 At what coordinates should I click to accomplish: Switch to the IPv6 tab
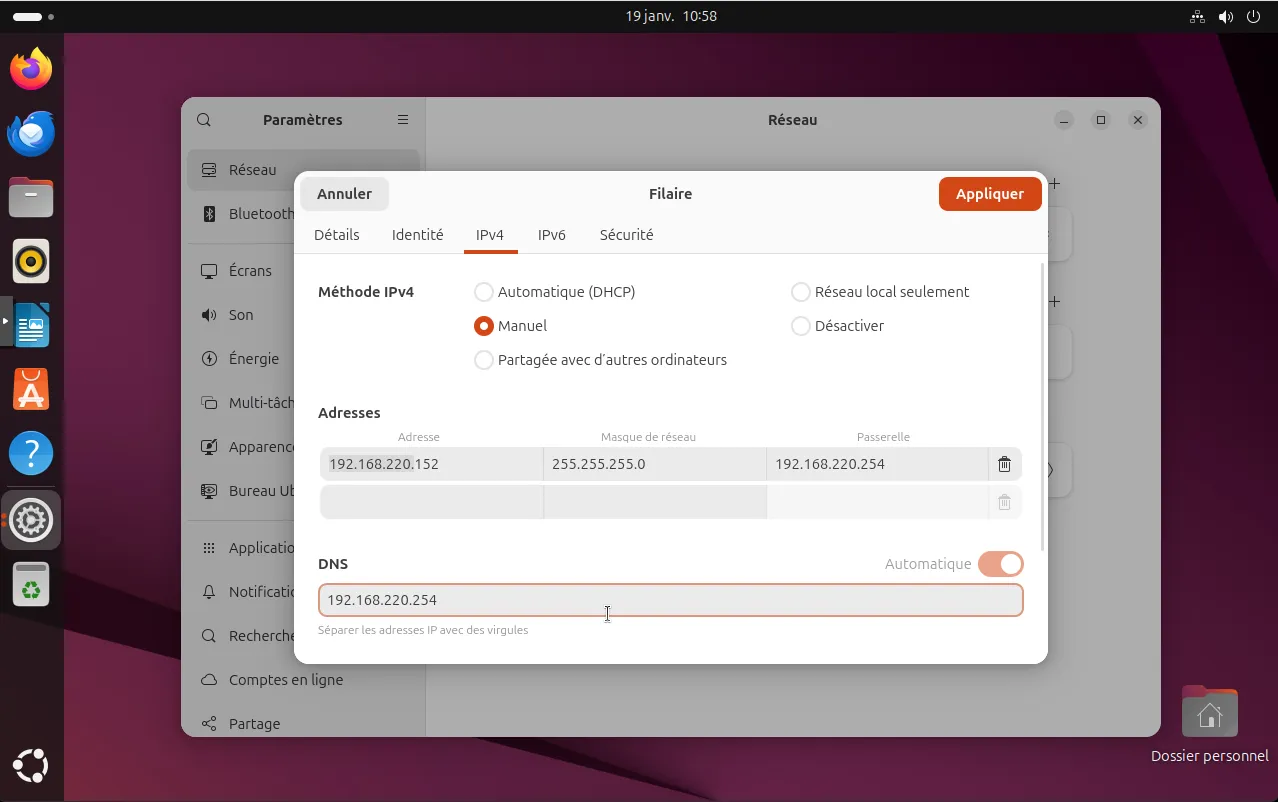tap(551, 235)
